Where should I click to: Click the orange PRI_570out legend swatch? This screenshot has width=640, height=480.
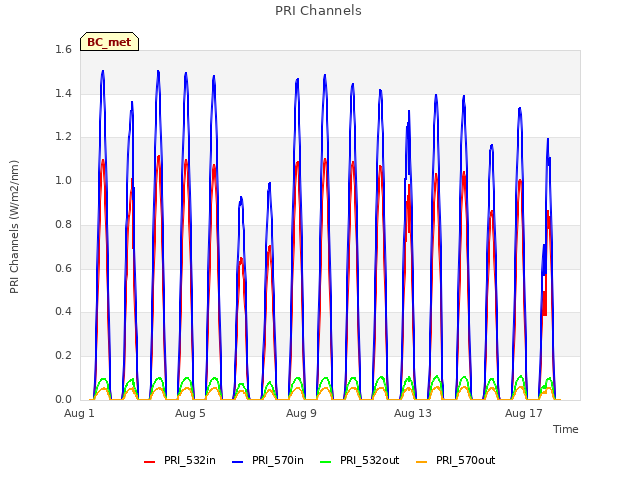point(422,462)
